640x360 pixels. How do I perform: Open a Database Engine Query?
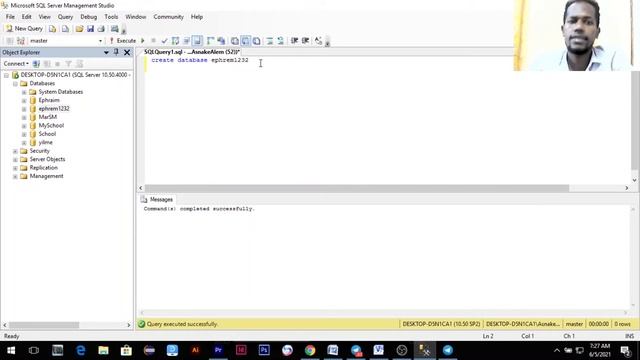pyautogui.click(x=53, y=29)
